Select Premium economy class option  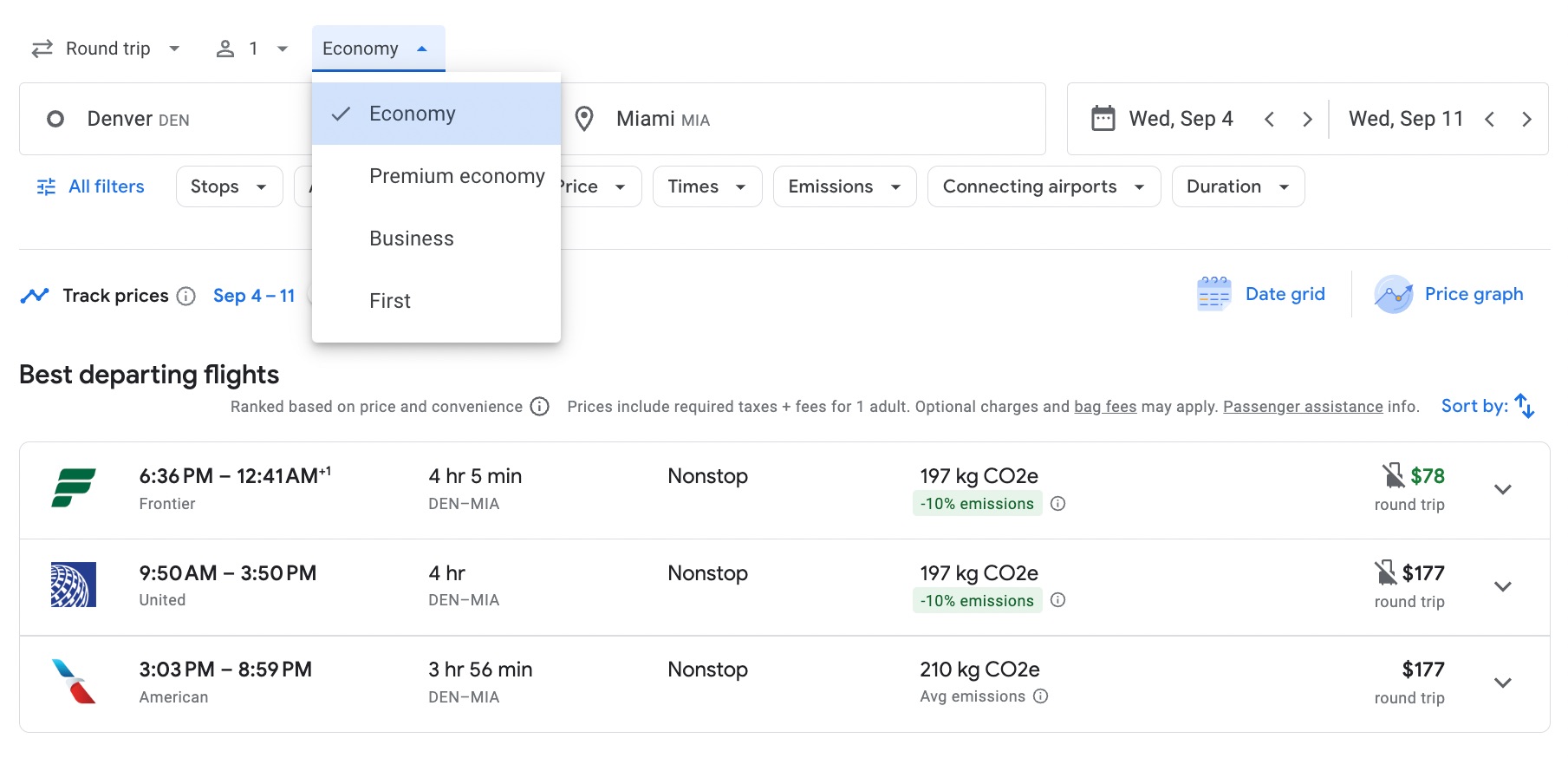[x=436, y=176]
